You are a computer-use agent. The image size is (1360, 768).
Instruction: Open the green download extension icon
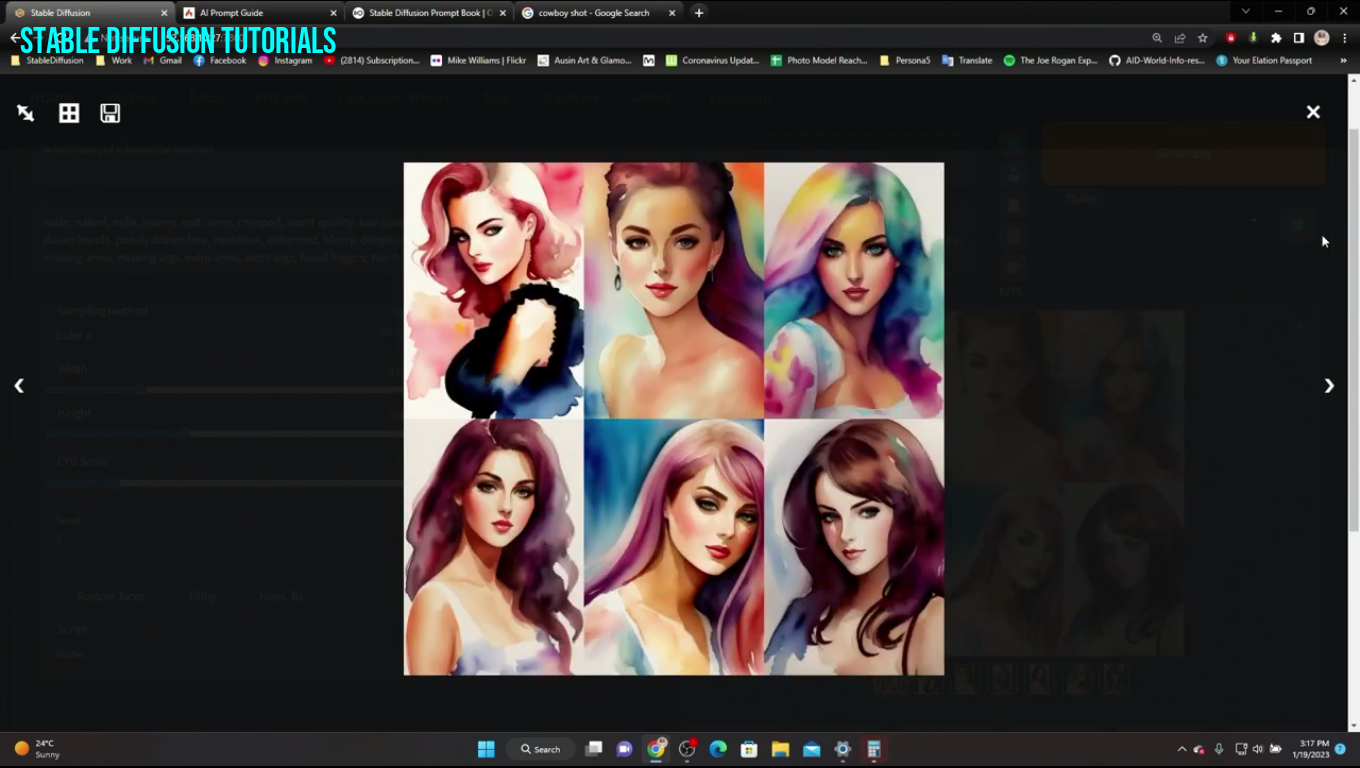(x=1253, y=38)
